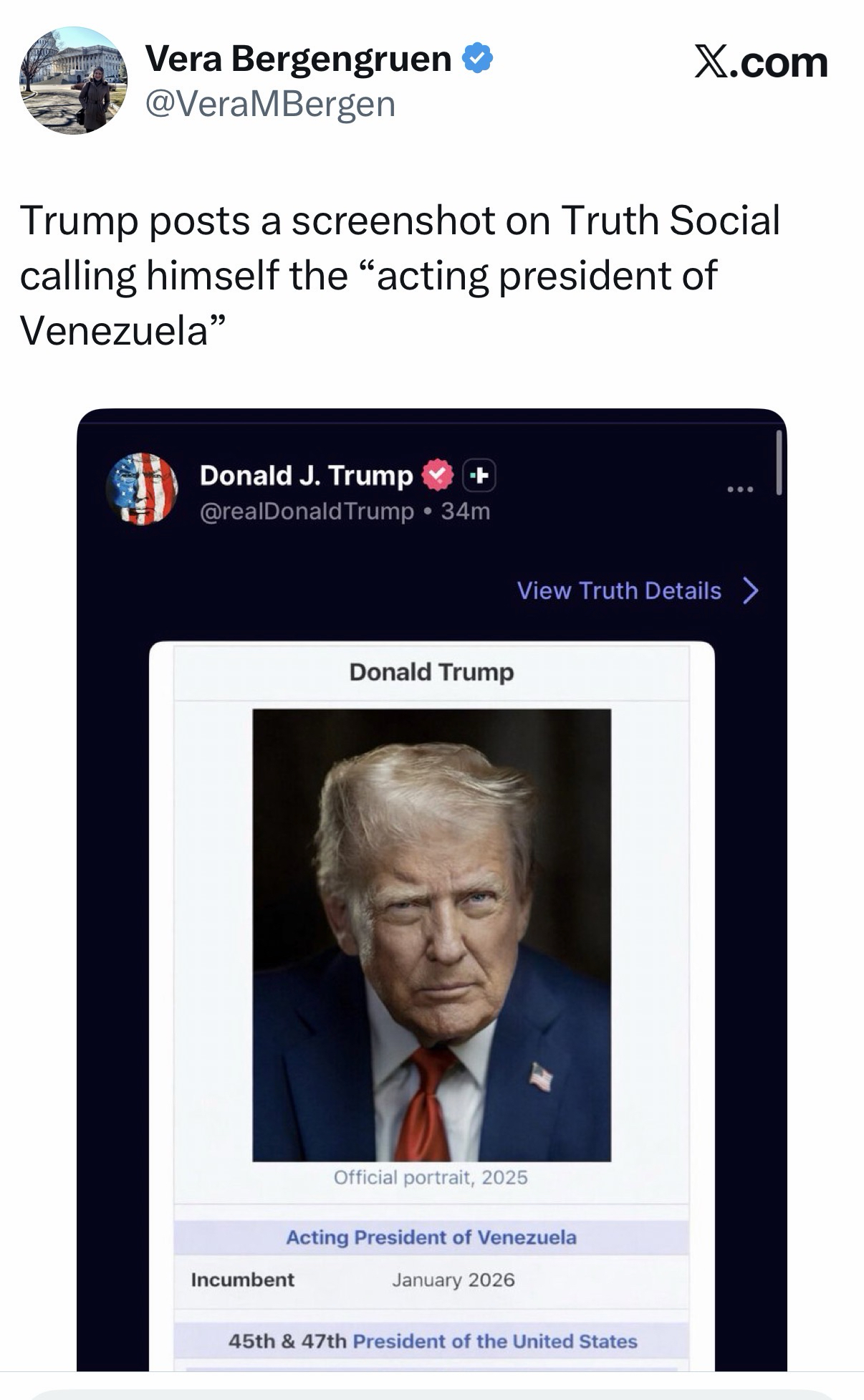Click the red Truth Social verified badge

click(437, 475)
